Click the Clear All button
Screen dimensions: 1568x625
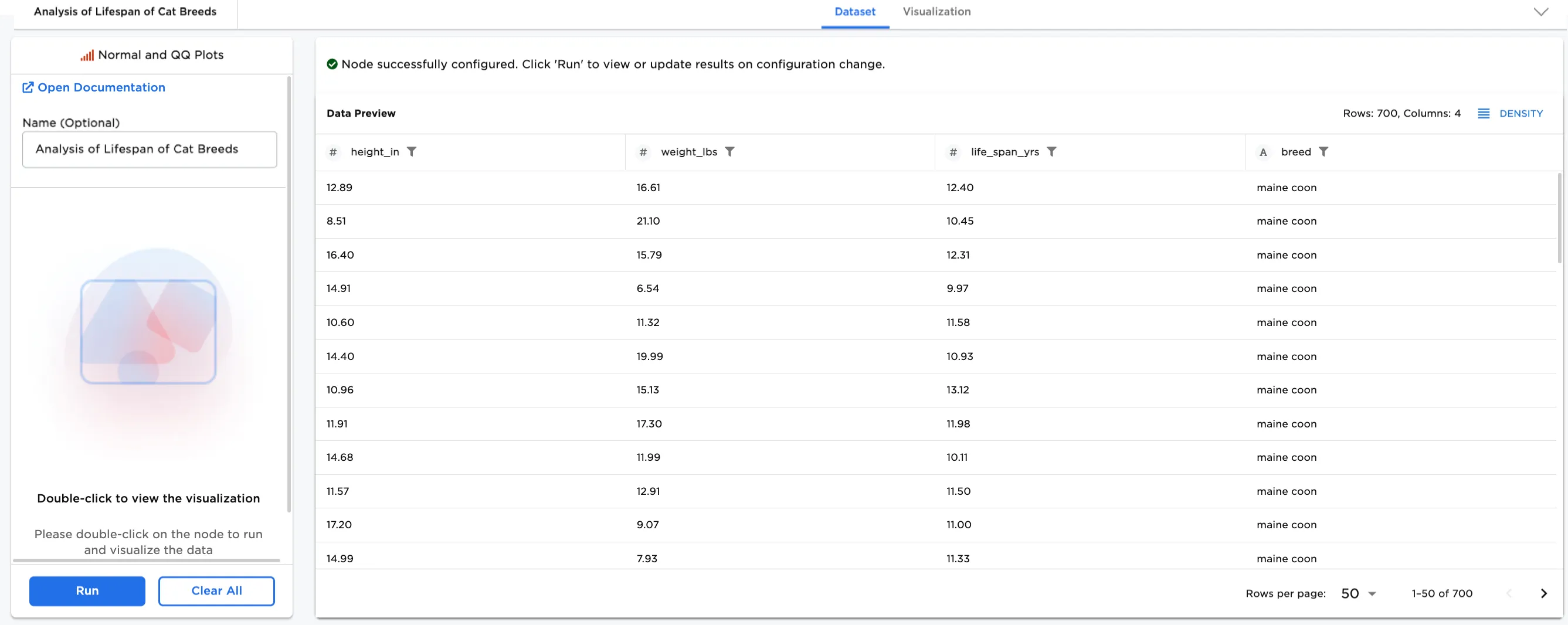[x=216, y=590]
